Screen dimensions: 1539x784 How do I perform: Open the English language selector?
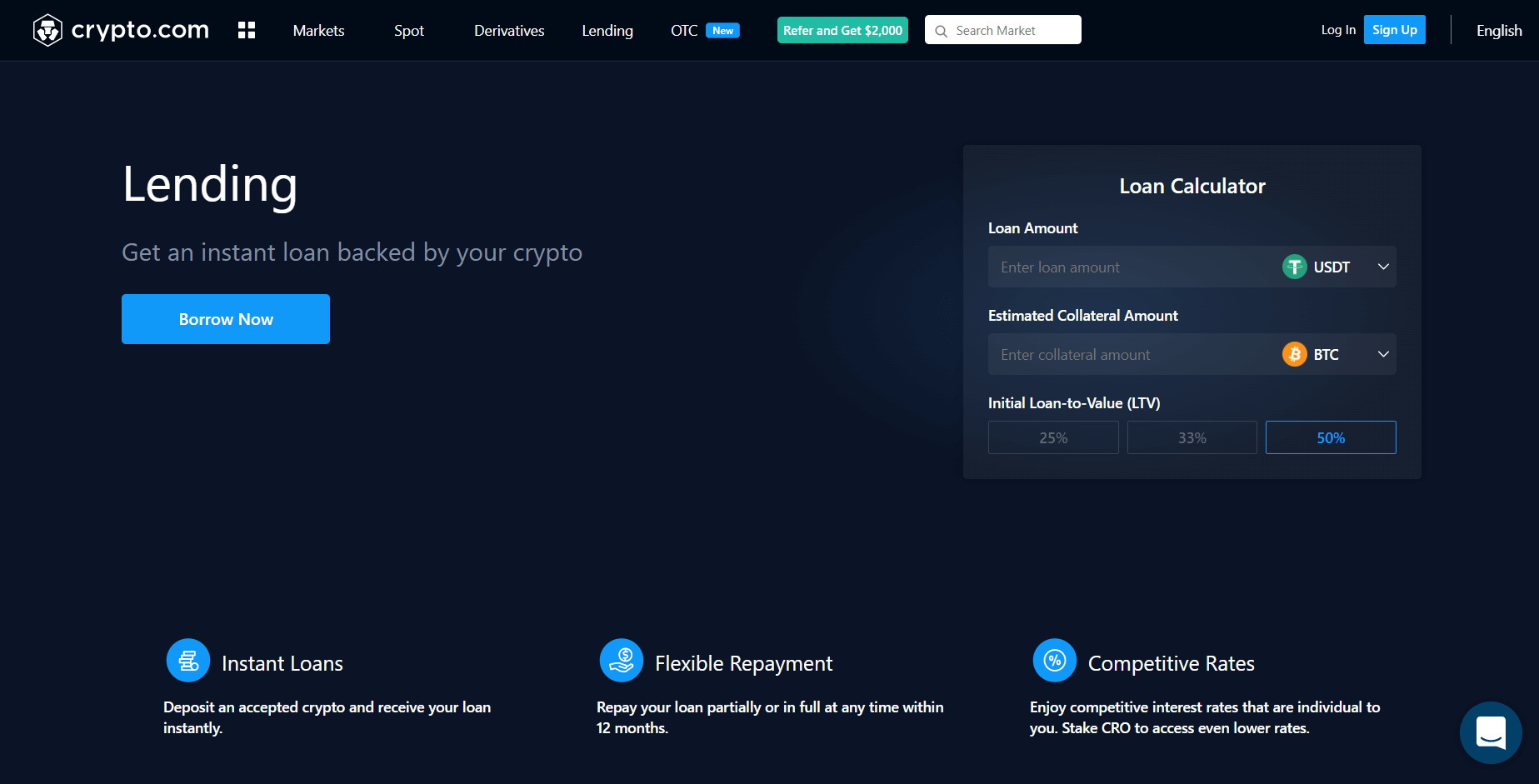click(x=1499, y=31)
